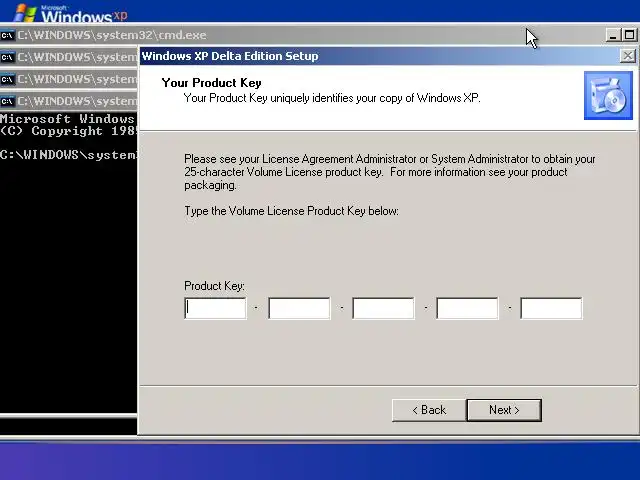Go back with the Back button
The image size is (640, 480).
tap(429, 410)
